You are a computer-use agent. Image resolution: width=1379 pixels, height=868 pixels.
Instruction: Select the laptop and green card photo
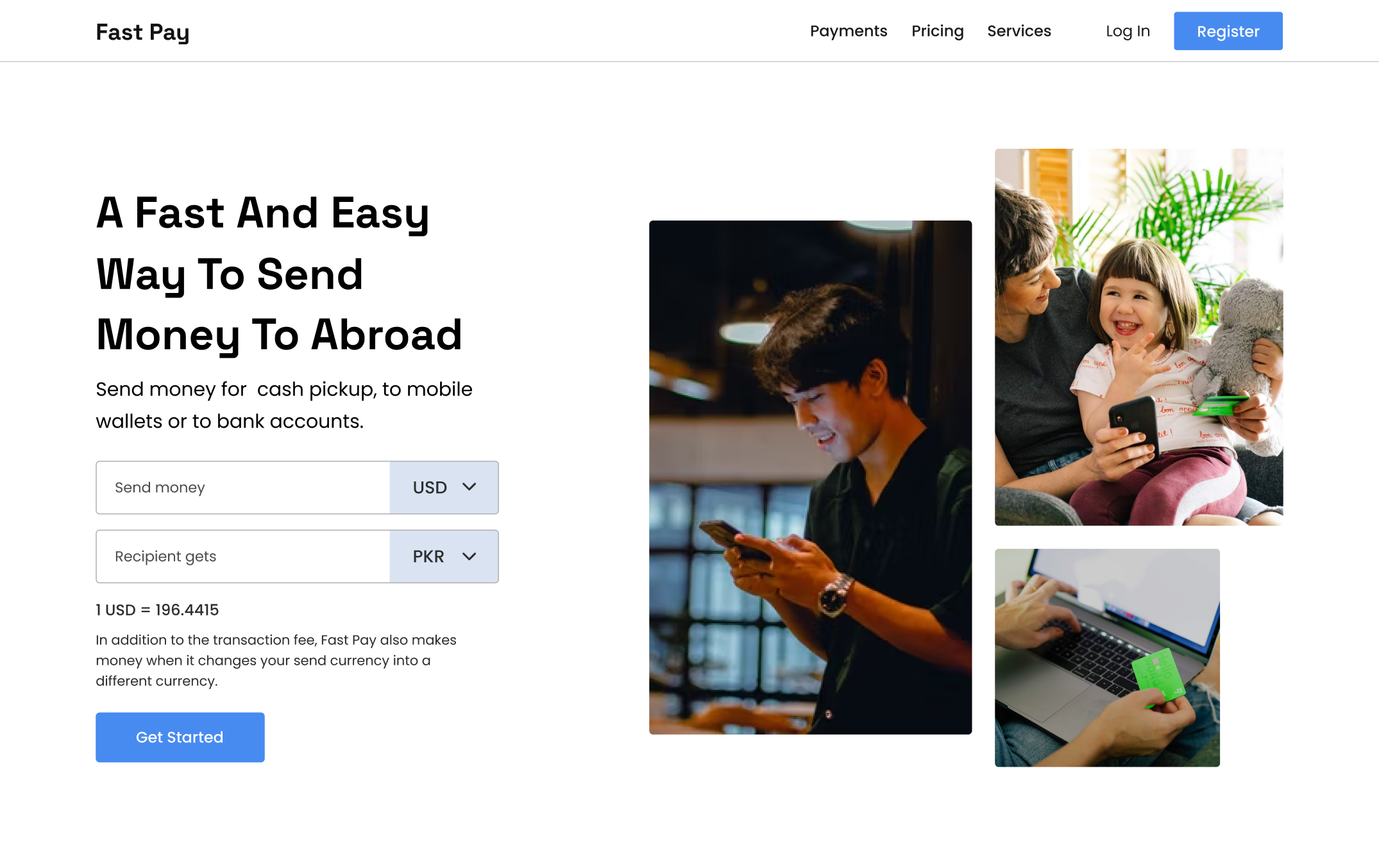pyautogui.click(x=1107, y=658)
